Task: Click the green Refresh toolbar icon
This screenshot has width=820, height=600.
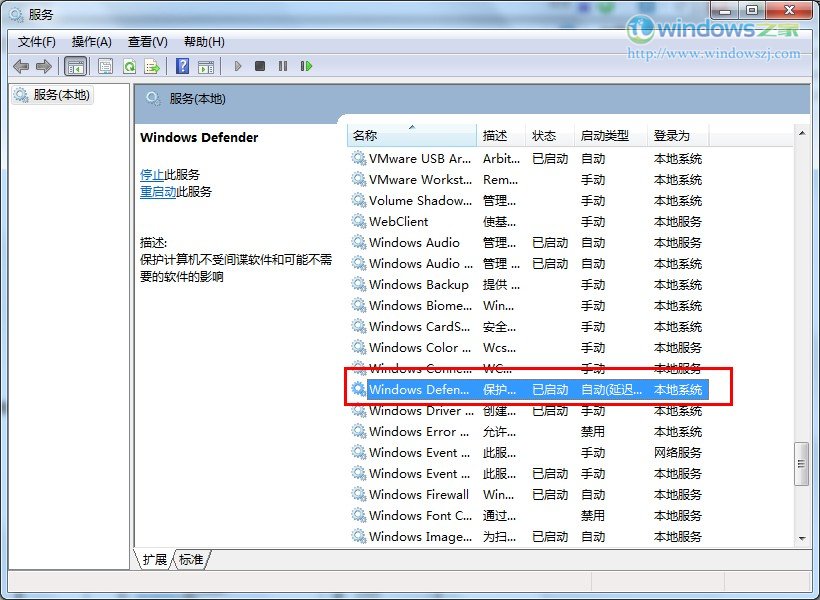Action: click(x=129, y=66)
